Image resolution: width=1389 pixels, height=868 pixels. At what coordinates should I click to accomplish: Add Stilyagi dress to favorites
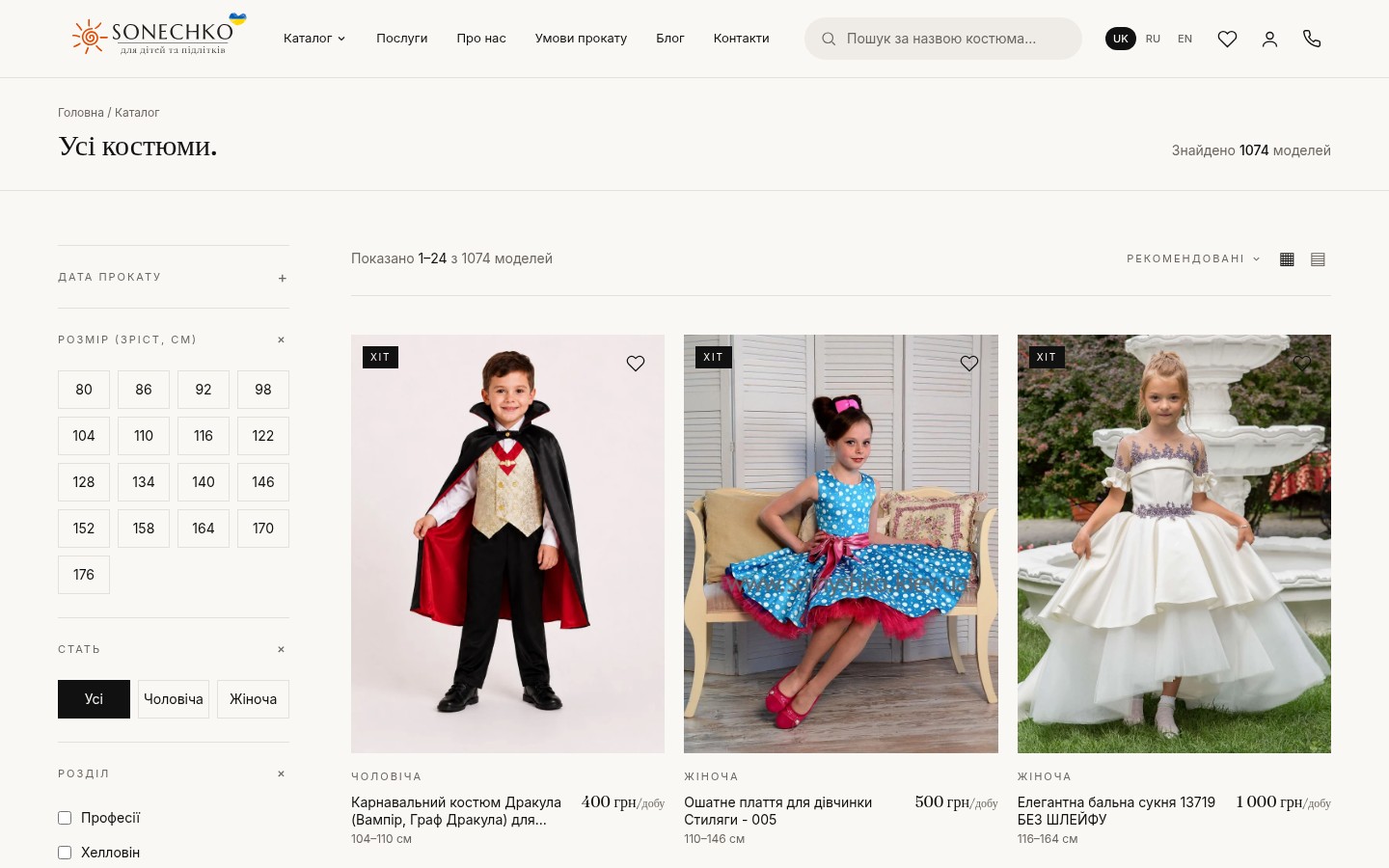tap(969, 364)
